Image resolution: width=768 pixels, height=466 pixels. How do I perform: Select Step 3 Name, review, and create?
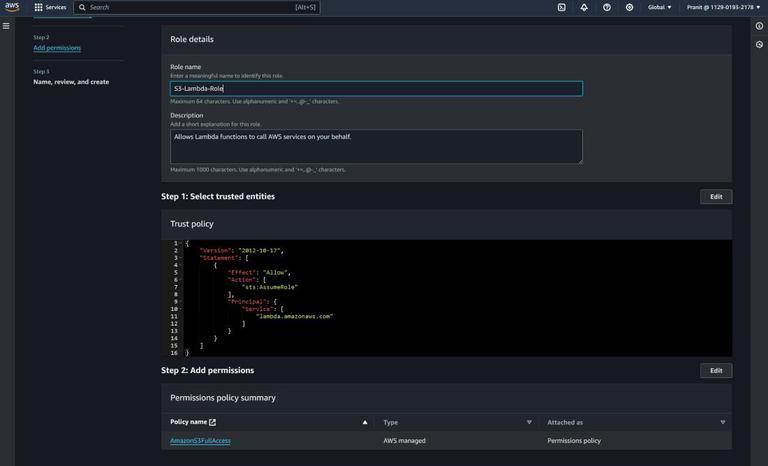[71, 82]
